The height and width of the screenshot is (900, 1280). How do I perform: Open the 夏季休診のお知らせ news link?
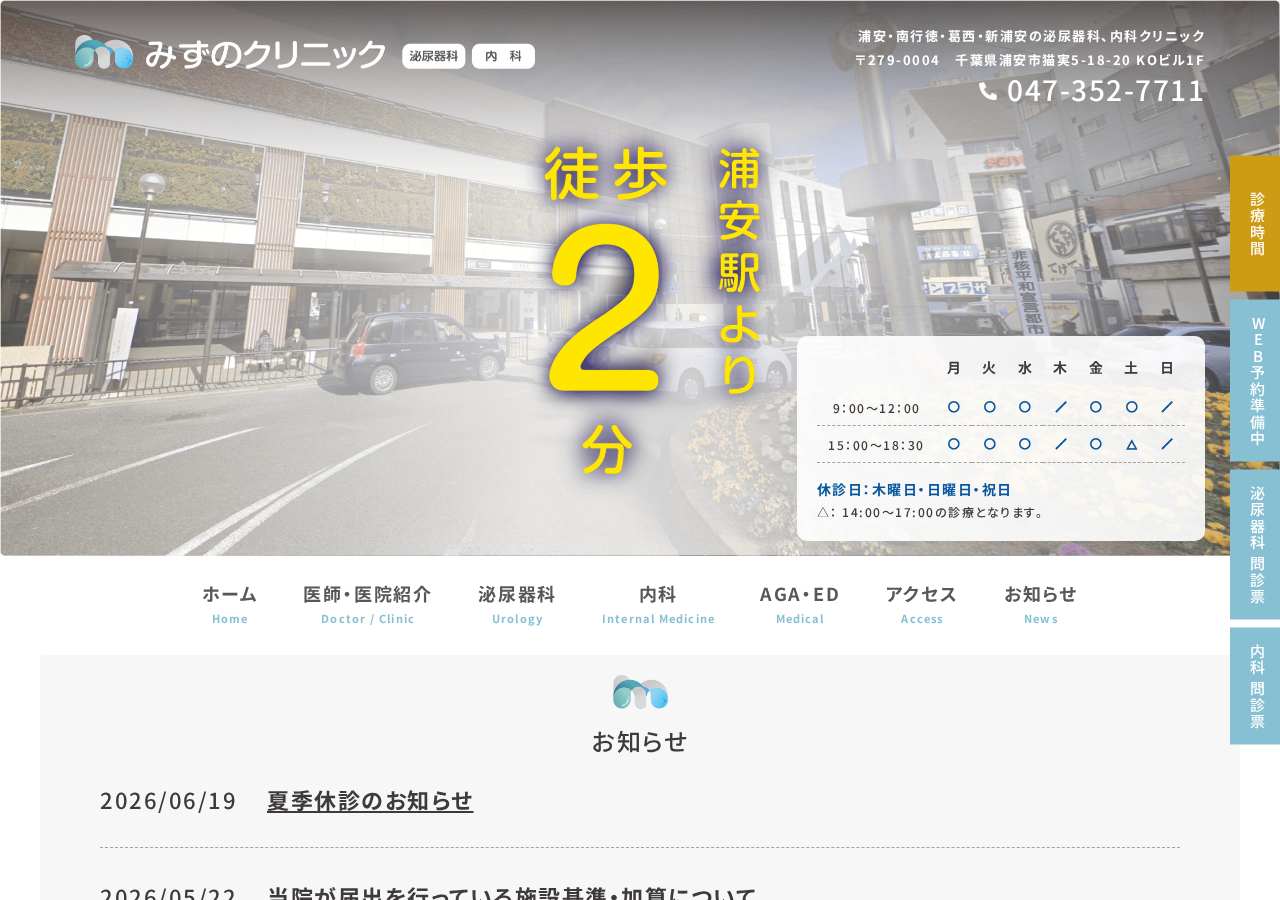tap(370, 801)
